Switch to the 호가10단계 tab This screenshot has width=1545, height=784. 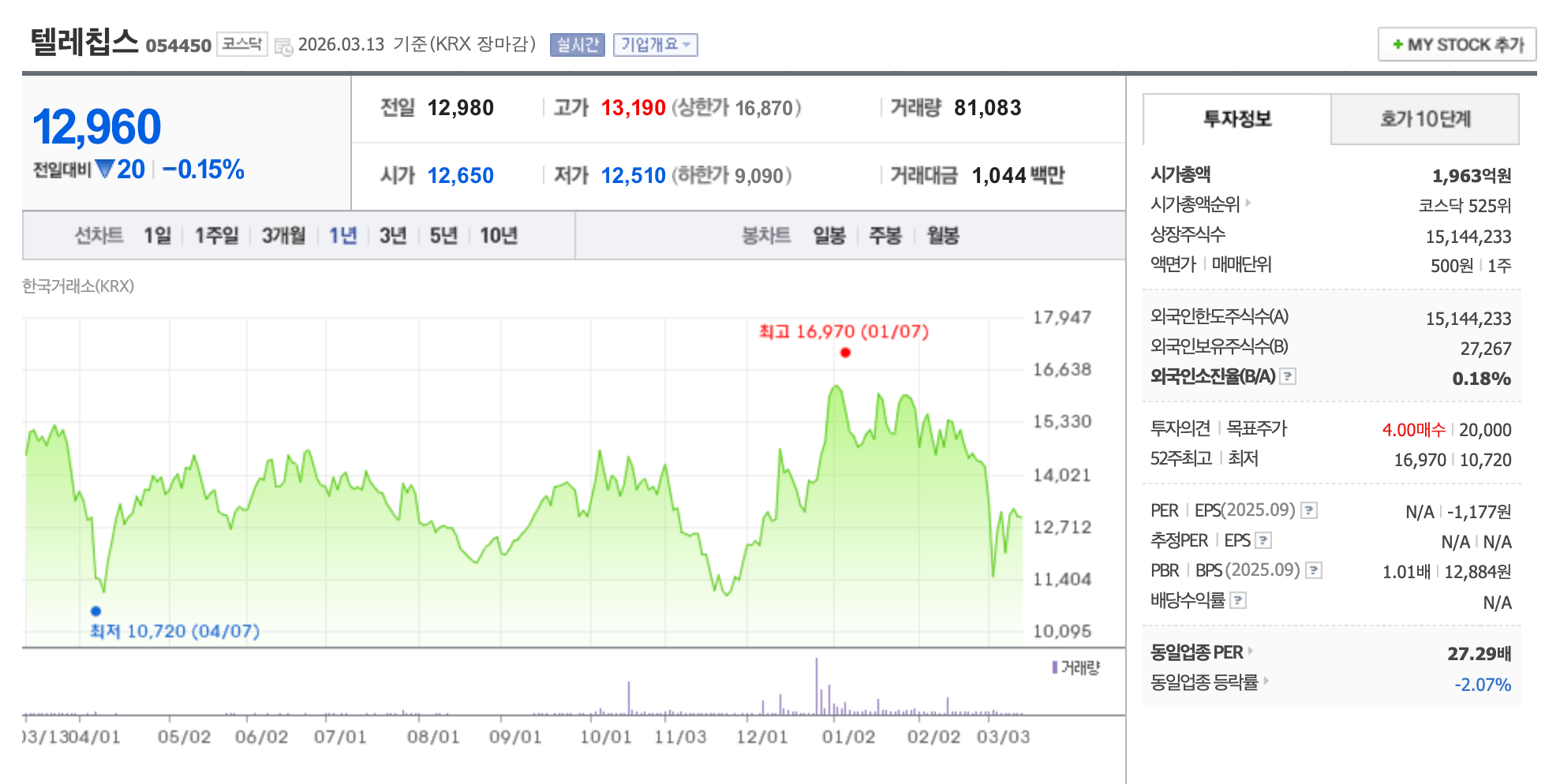click(1425, 119)
